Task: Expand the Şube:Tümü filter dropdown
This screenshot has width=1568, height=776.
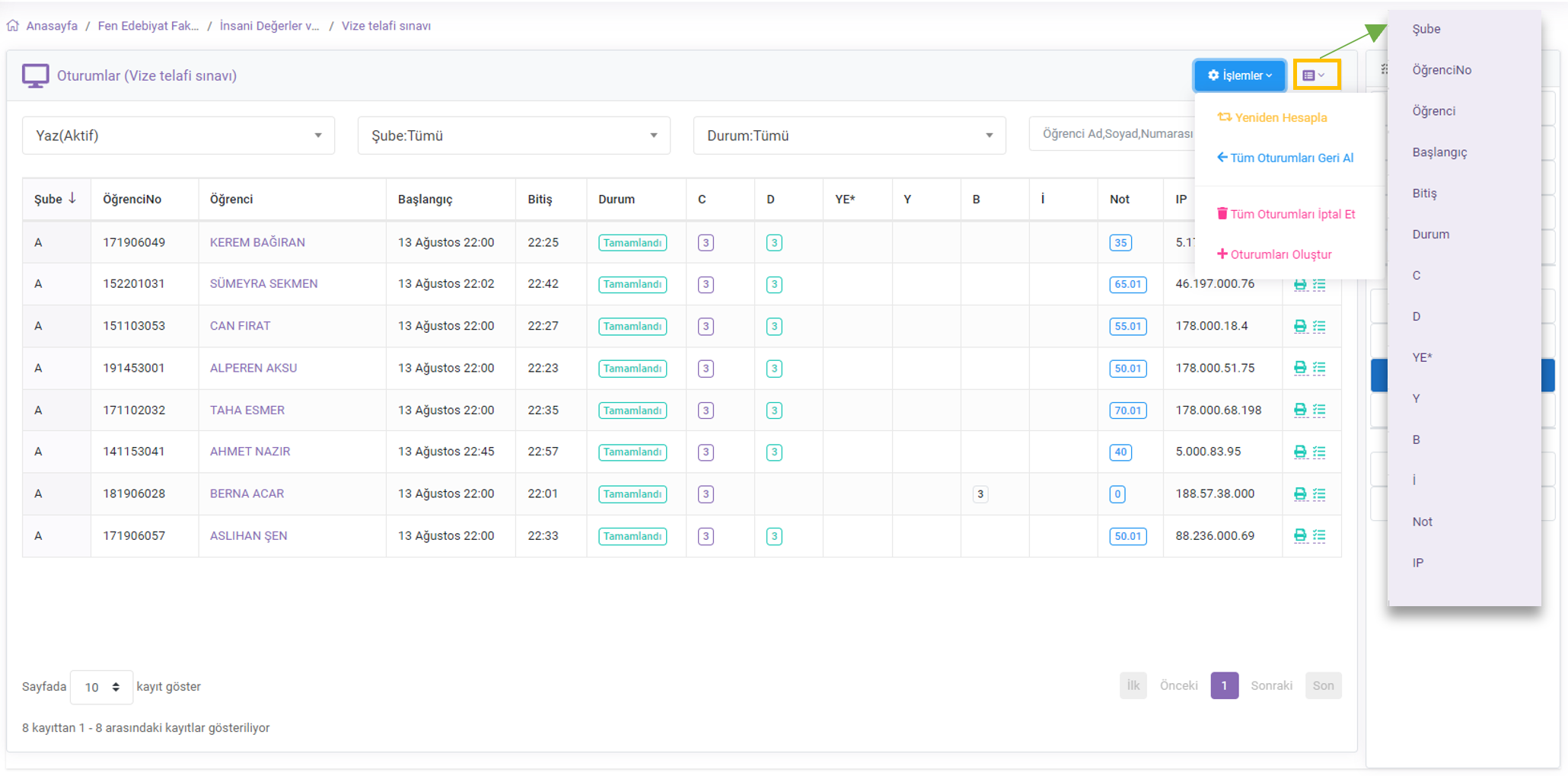Action: [x=514, y=136]
